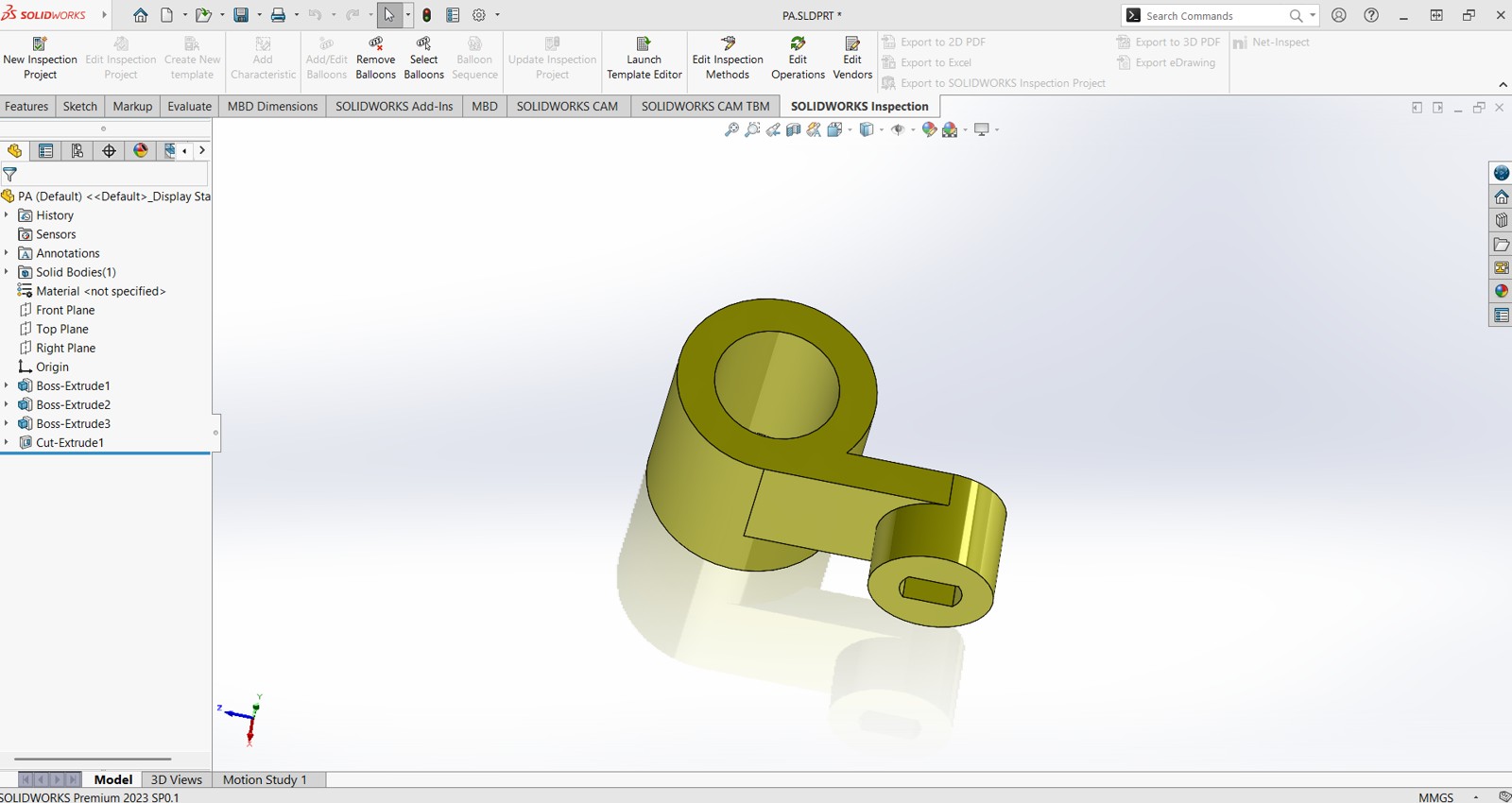Expand Boss-Extrude1 feature

[7, 385]
